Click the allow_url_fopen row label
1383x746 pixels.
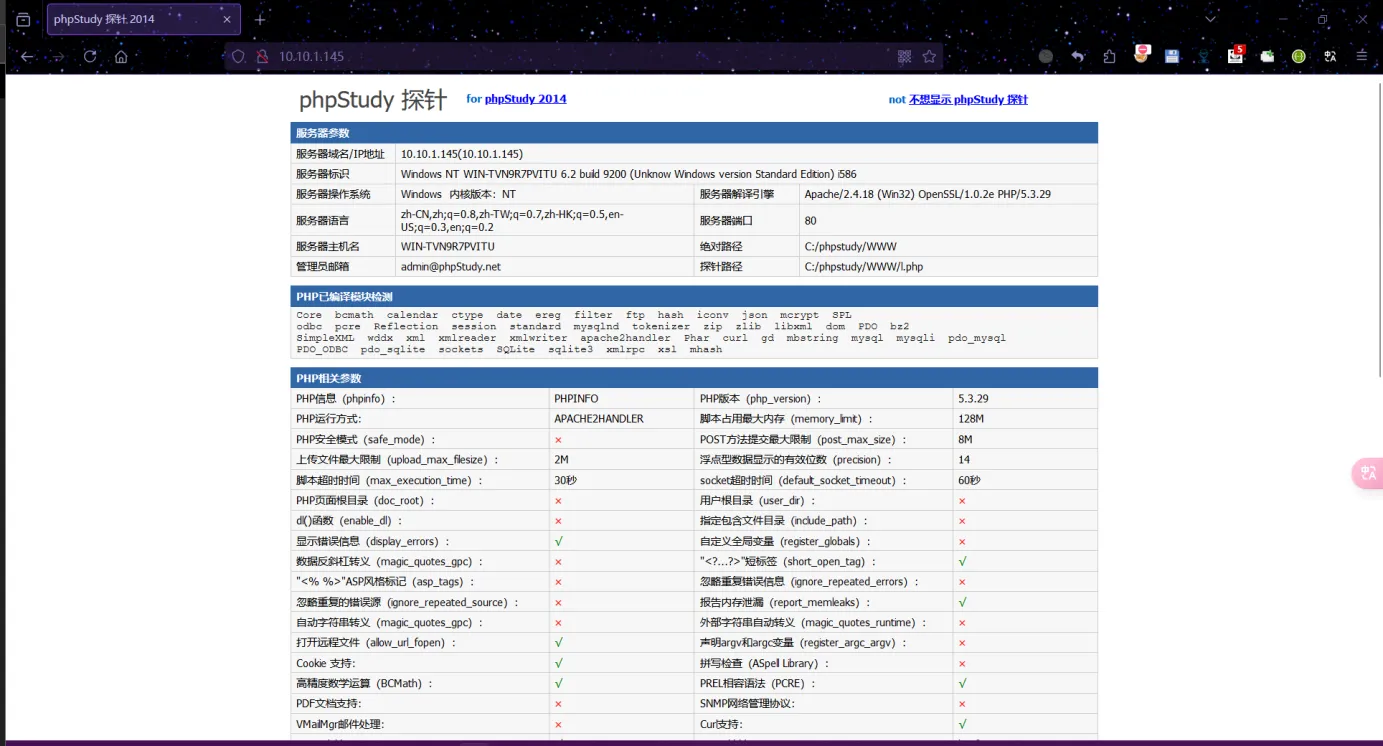point(376,643)
